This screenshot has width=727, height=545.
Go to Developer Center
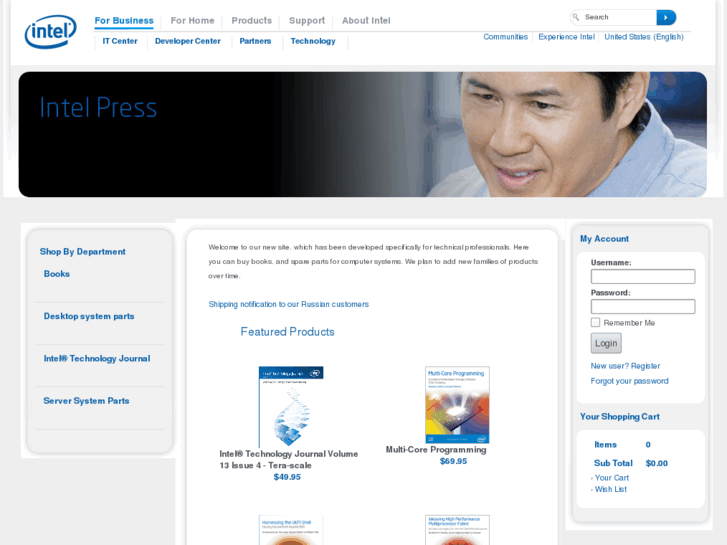[x=188, y=41]
